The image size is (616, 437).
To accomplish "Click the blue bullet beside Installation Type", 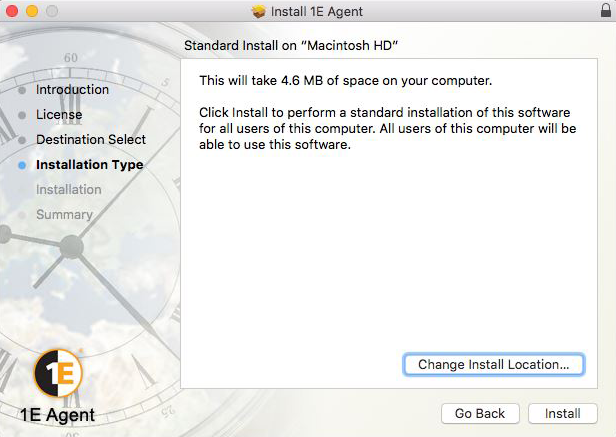I will coord(22,165).
